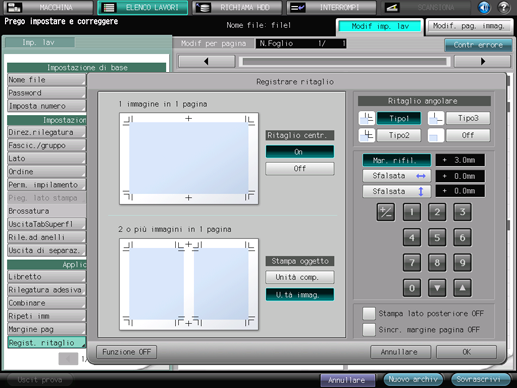Select Mar. rifil. field
Screen dimensions: 517x388
click(396, 160)
